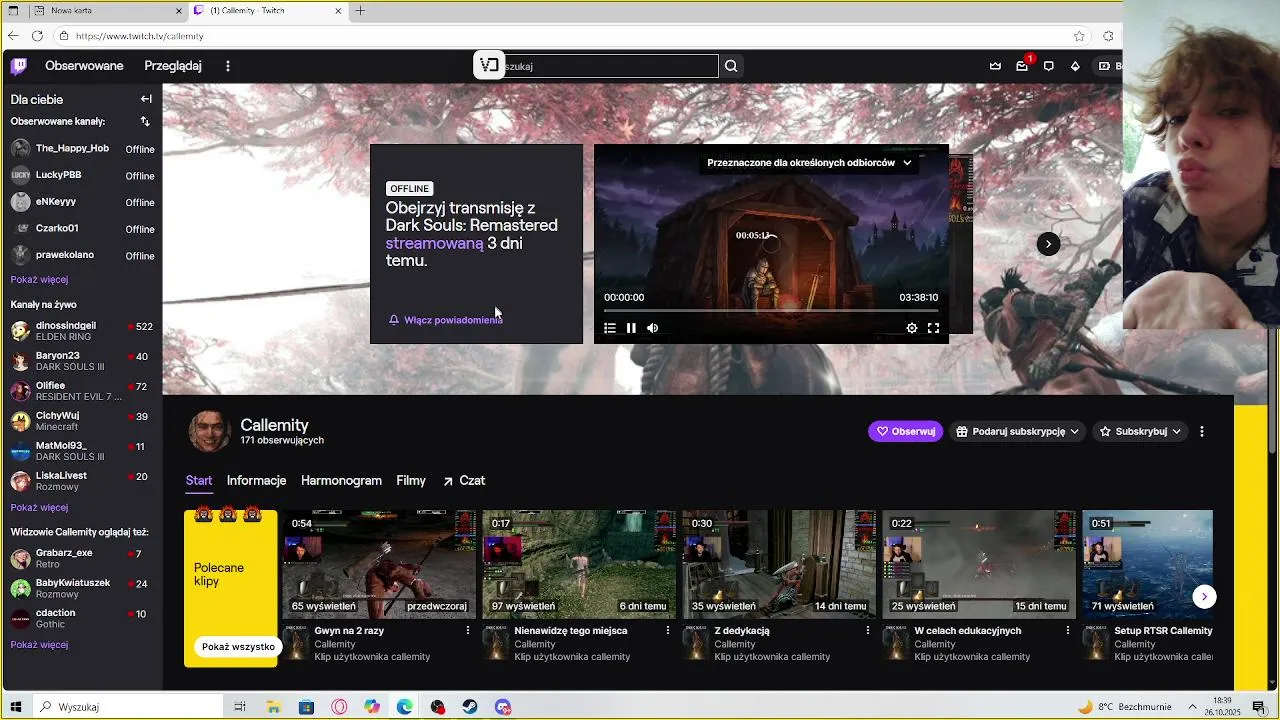Open options for 'Z dedykacją' clip
The height and width of the screenshot is (720, 1280).
(x=868, y=631)
